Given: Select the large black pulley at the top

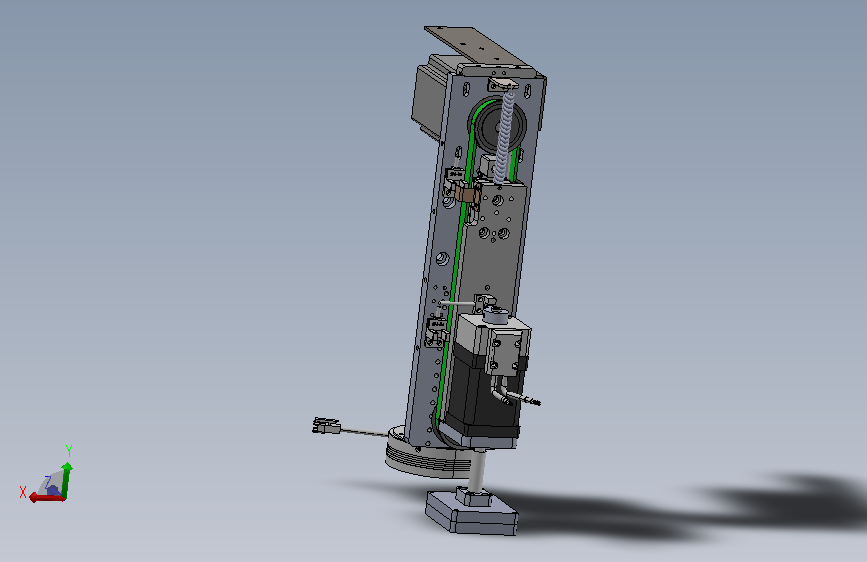Looking at the screenshot, I should tap(499, 127).
